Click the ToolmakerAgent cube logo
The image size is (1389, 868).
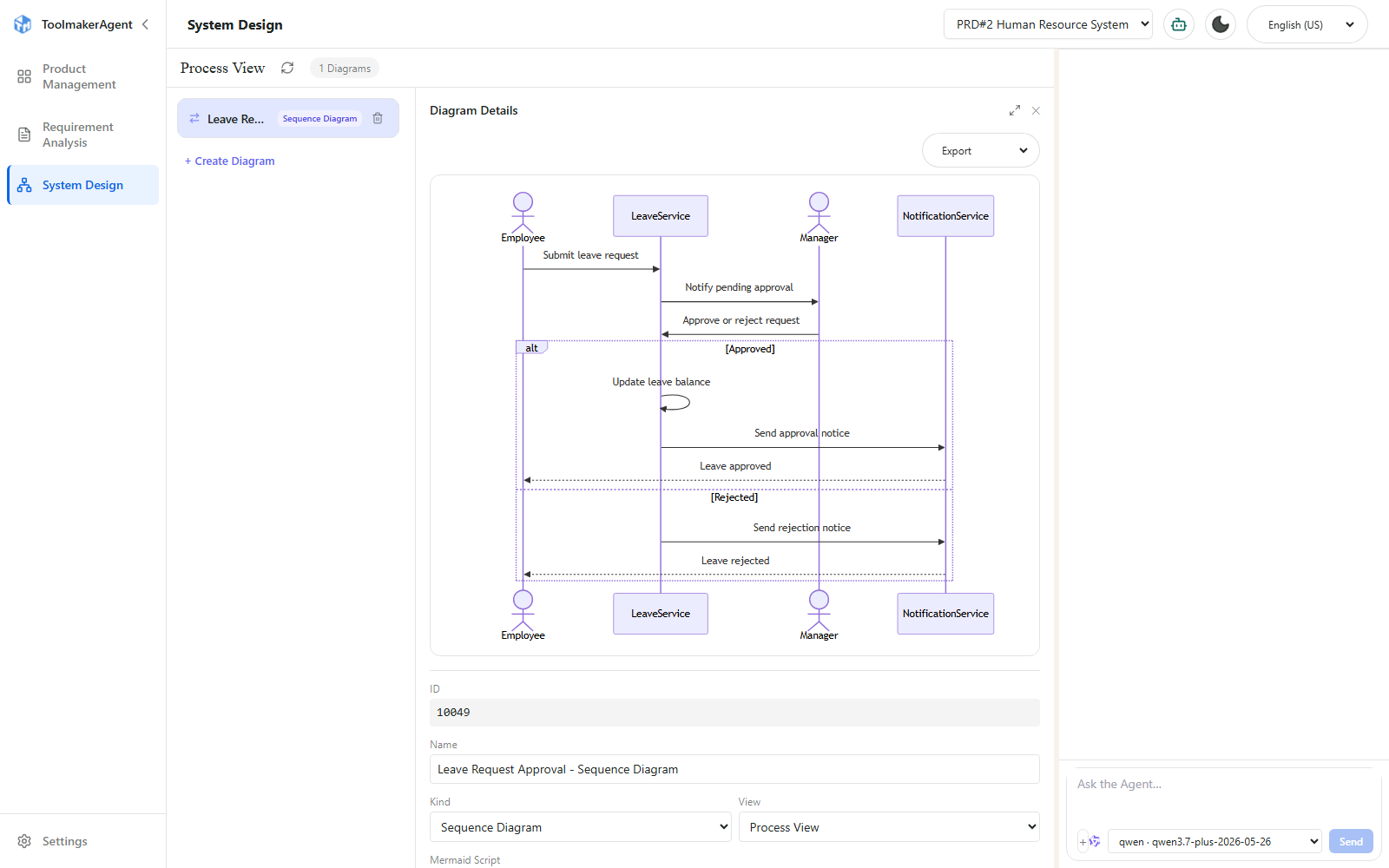[23, 24]
